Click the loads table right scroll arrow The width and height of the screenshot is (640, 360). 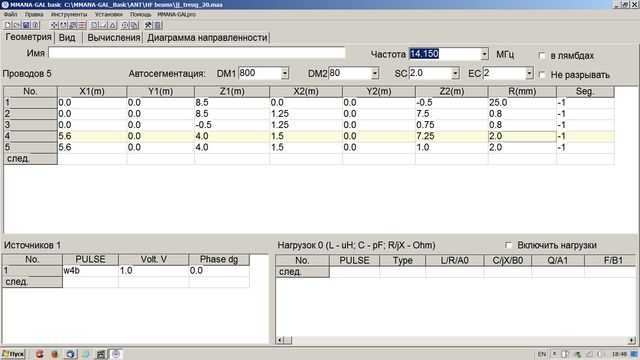click(631, 340)
